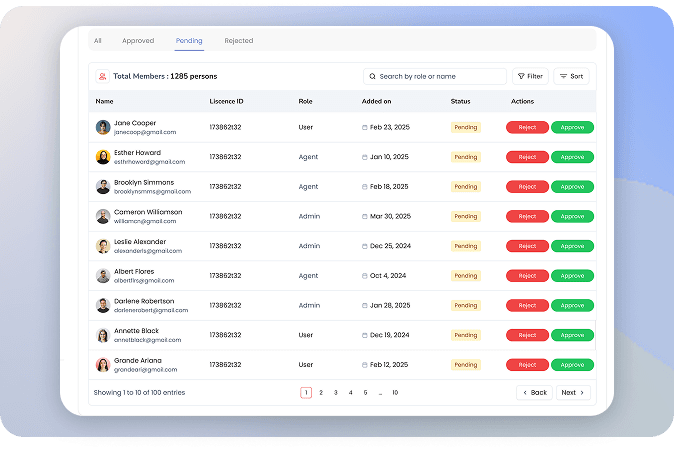Jump to pagination page 10

pos(395,392)
